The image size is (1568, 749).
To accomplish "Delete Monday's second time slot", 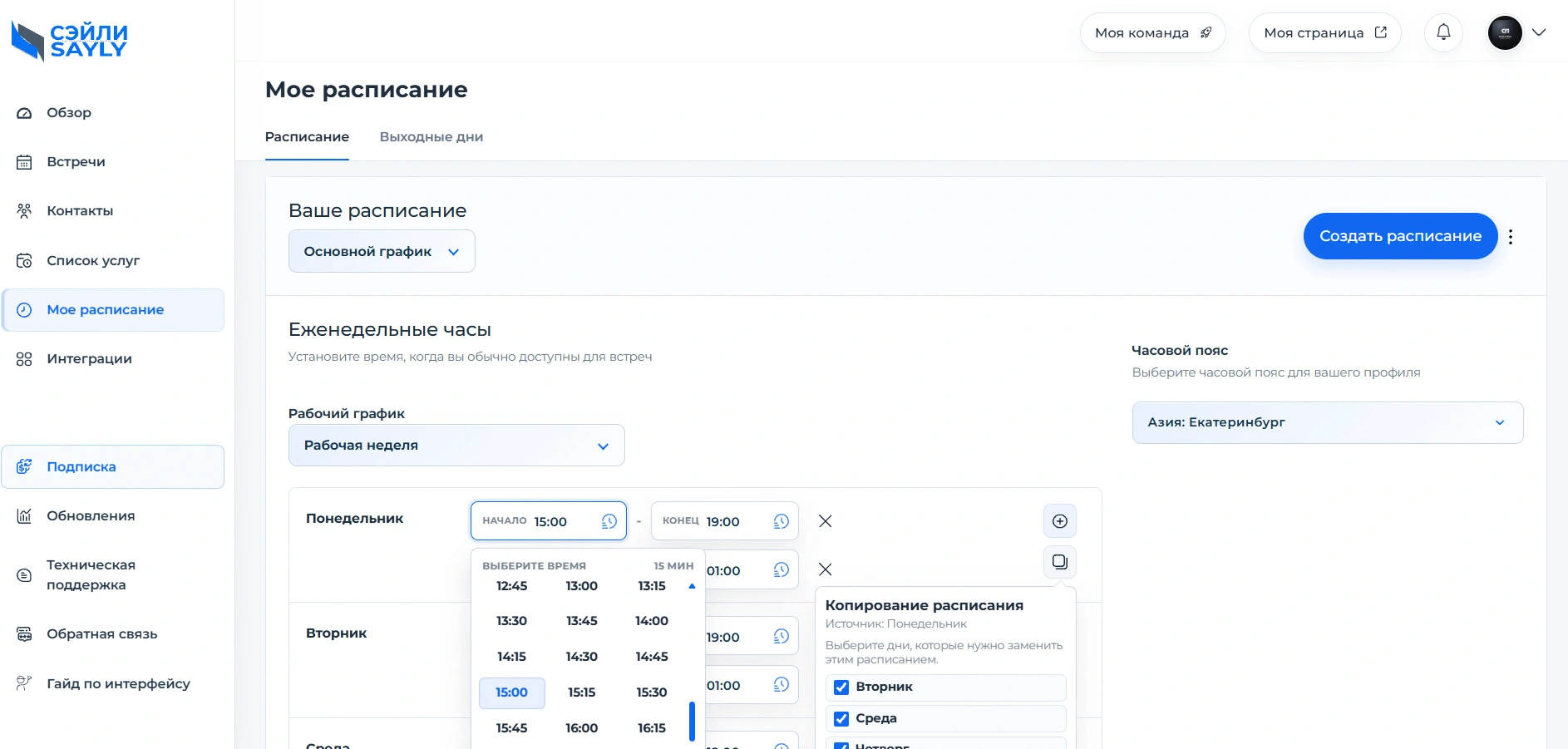I will click(825, 569).
